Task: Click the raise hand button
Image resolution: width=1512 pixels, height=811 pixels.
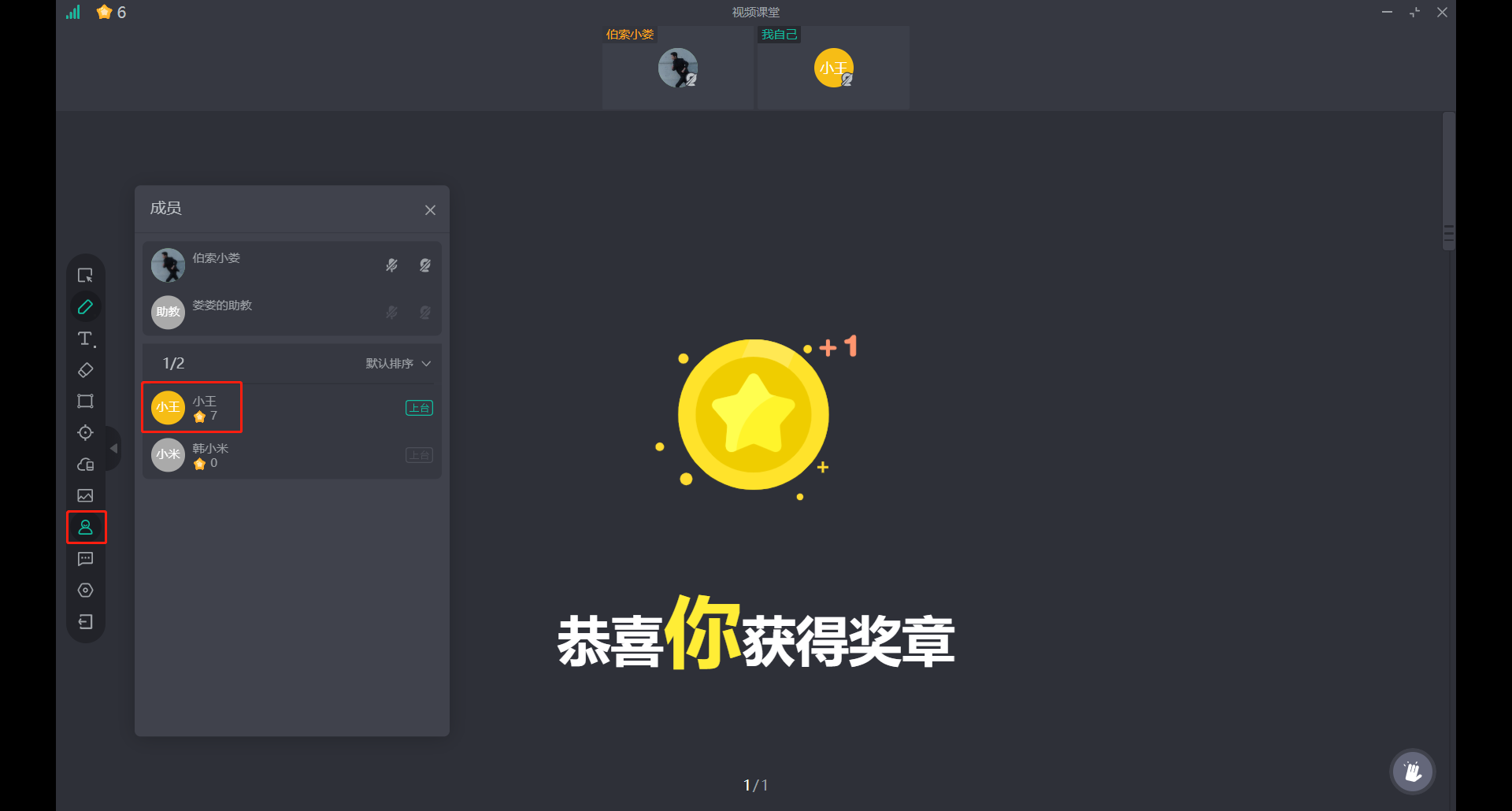Action: click(1413, 772)
